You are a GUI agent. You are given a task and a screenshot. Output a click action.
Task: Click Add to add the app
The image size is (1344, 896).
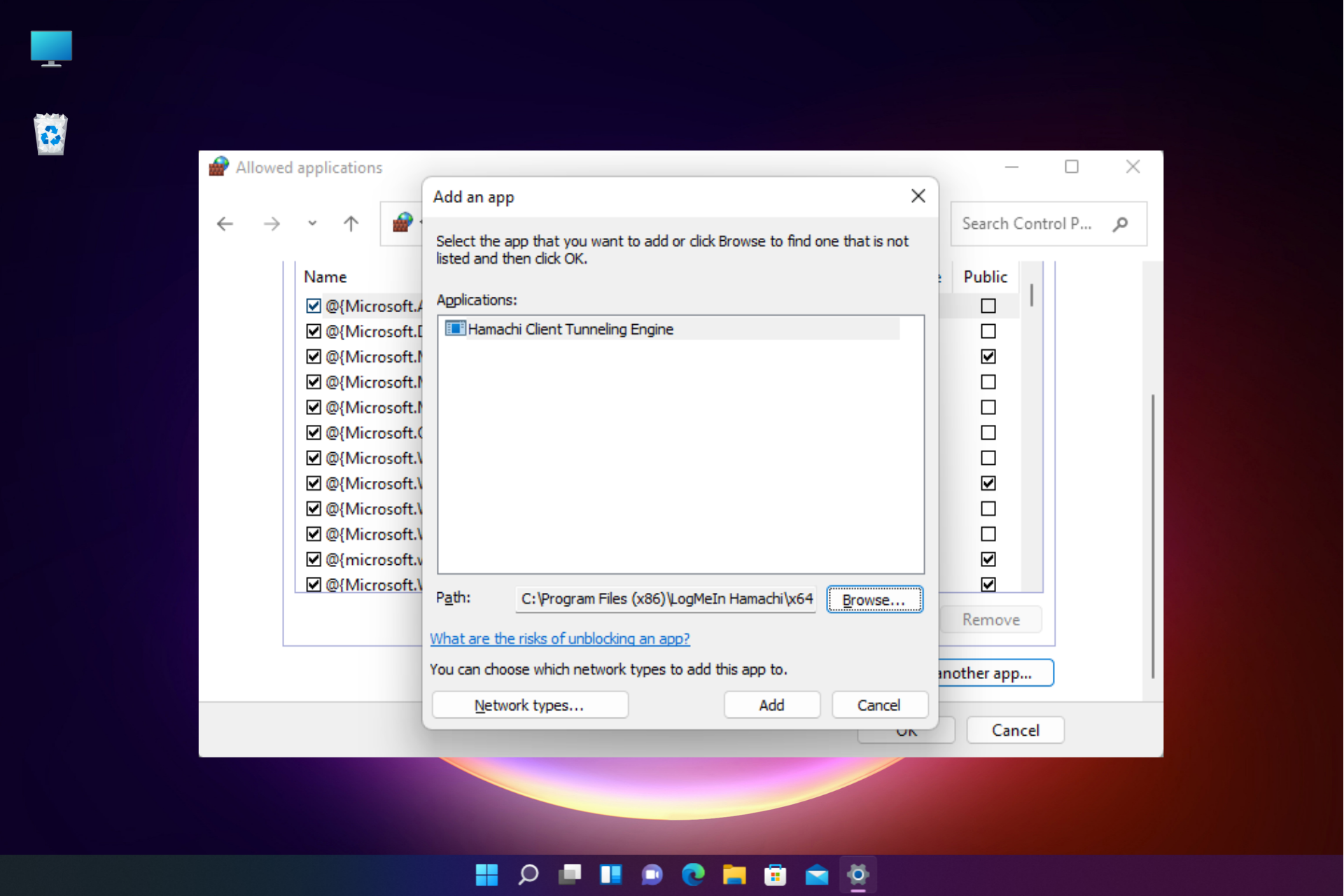(x=772, y=705)
